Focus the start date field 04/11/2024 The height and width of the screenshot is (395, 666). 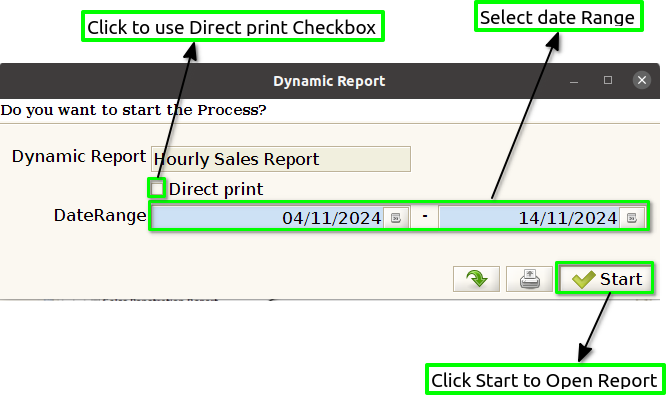268,218
